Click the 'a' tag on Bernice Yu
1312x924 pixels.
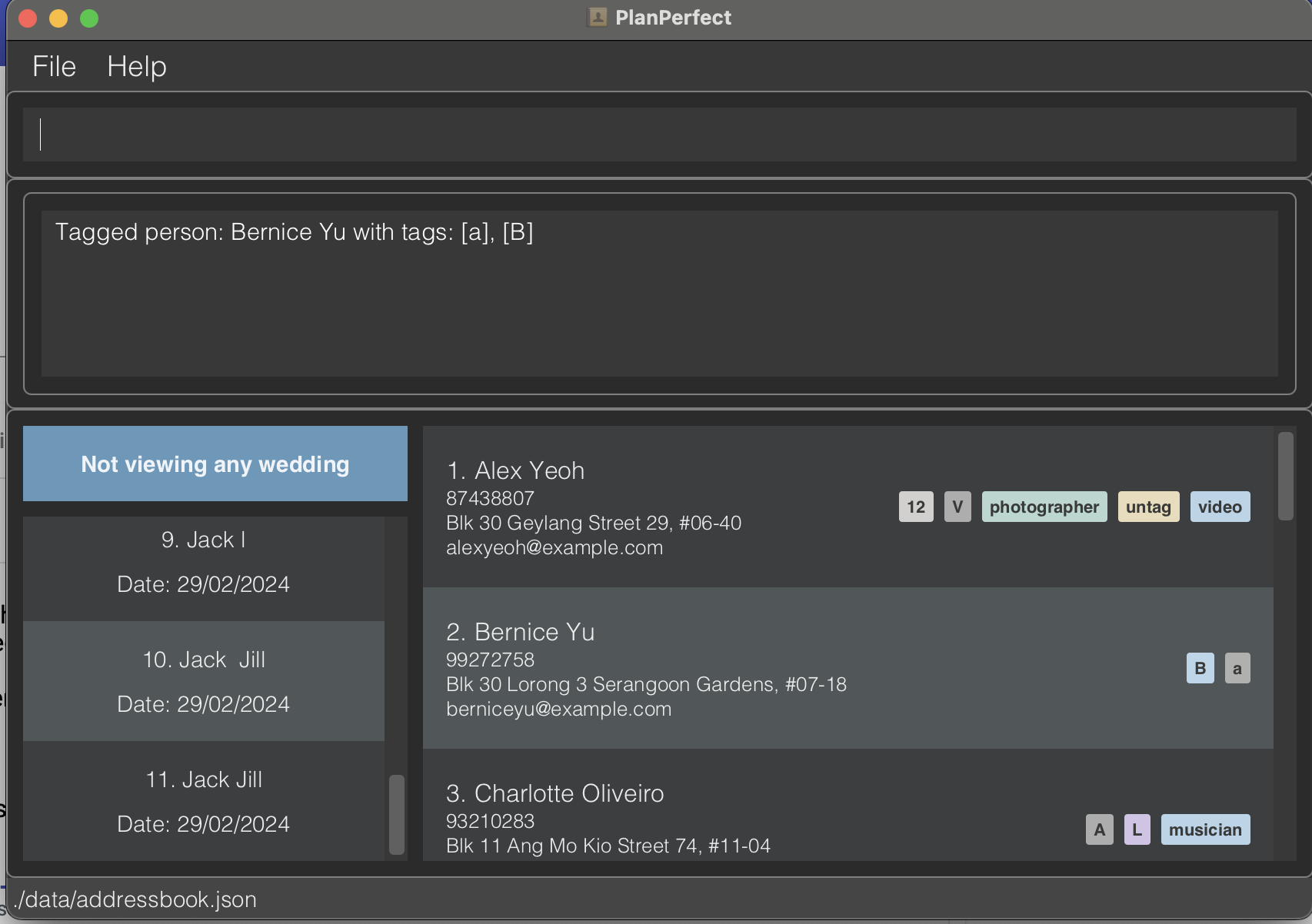tap(1237, 668)
